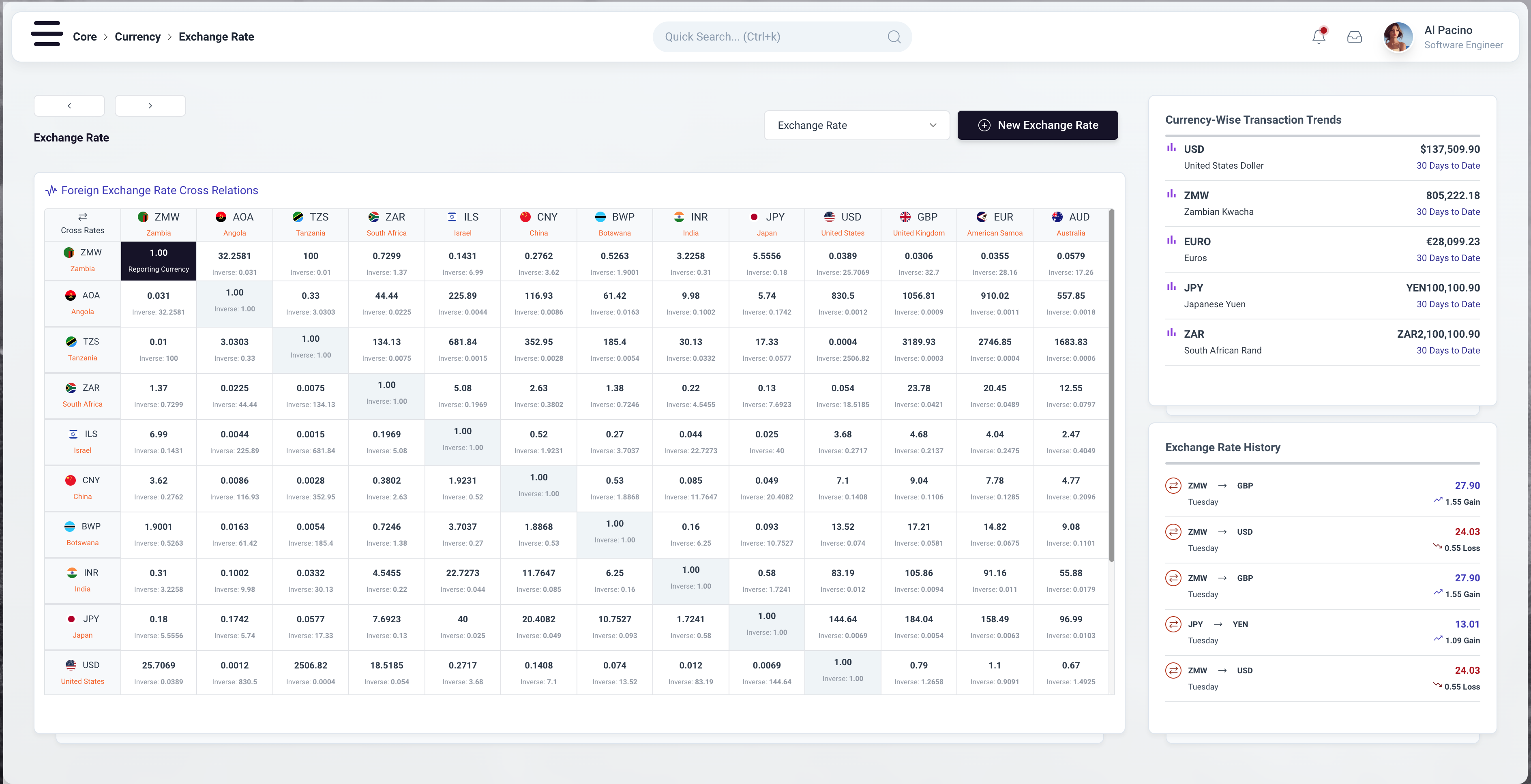Click the cross rates table vertical scrollbar
The image size is (1531, 784).
[x=1111, y=386]
